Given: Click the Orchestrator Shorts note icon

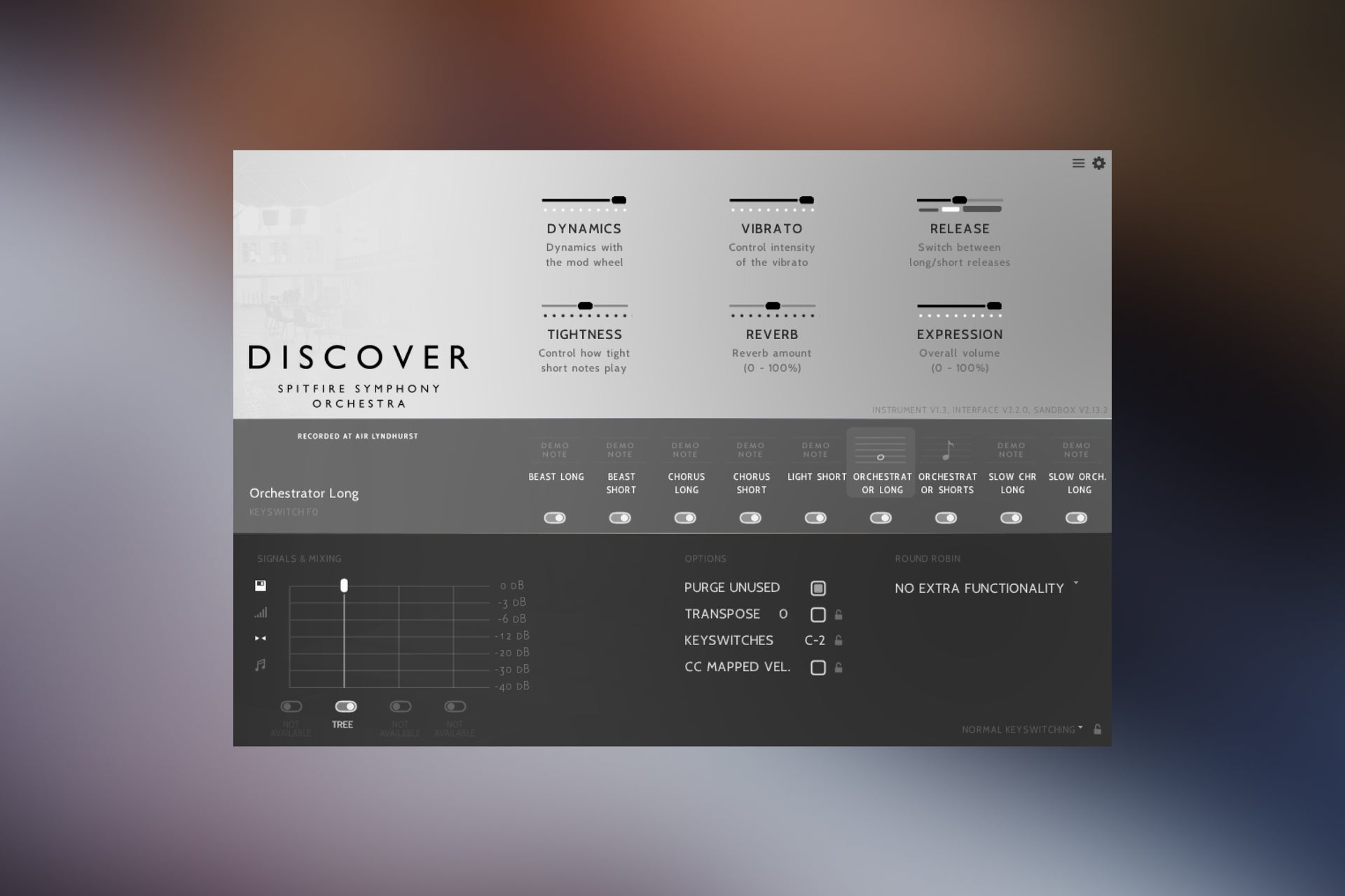Looking at the screenshot, I should tap(947, 450).
